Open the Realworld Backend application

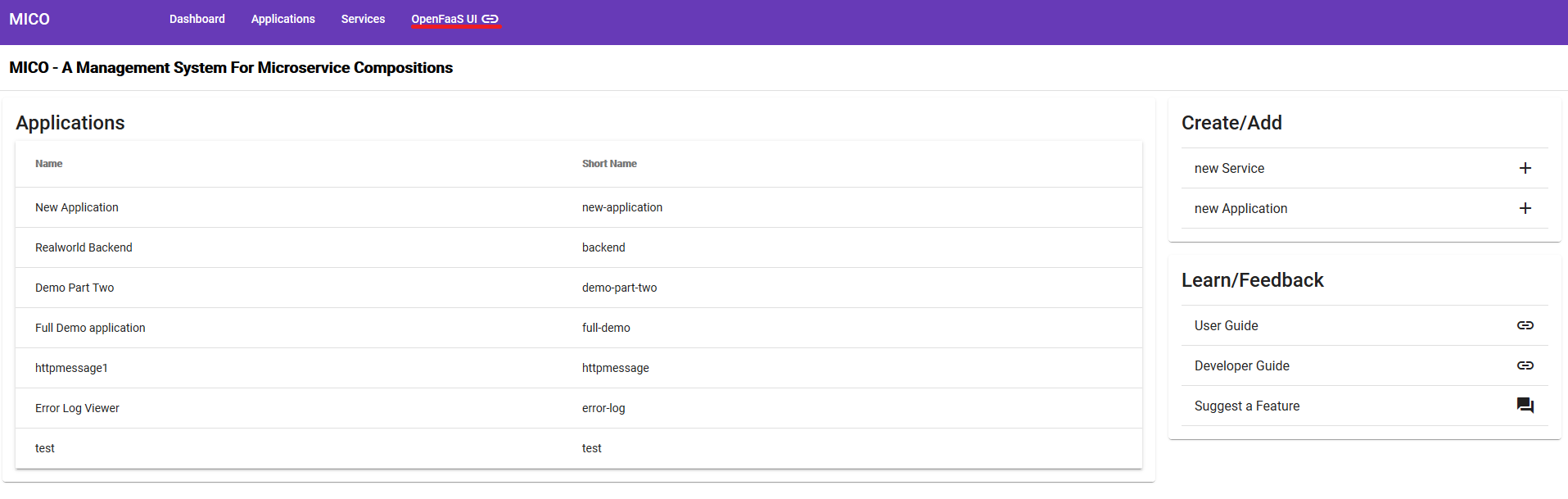pyautogui.click(x=579, y=247)
